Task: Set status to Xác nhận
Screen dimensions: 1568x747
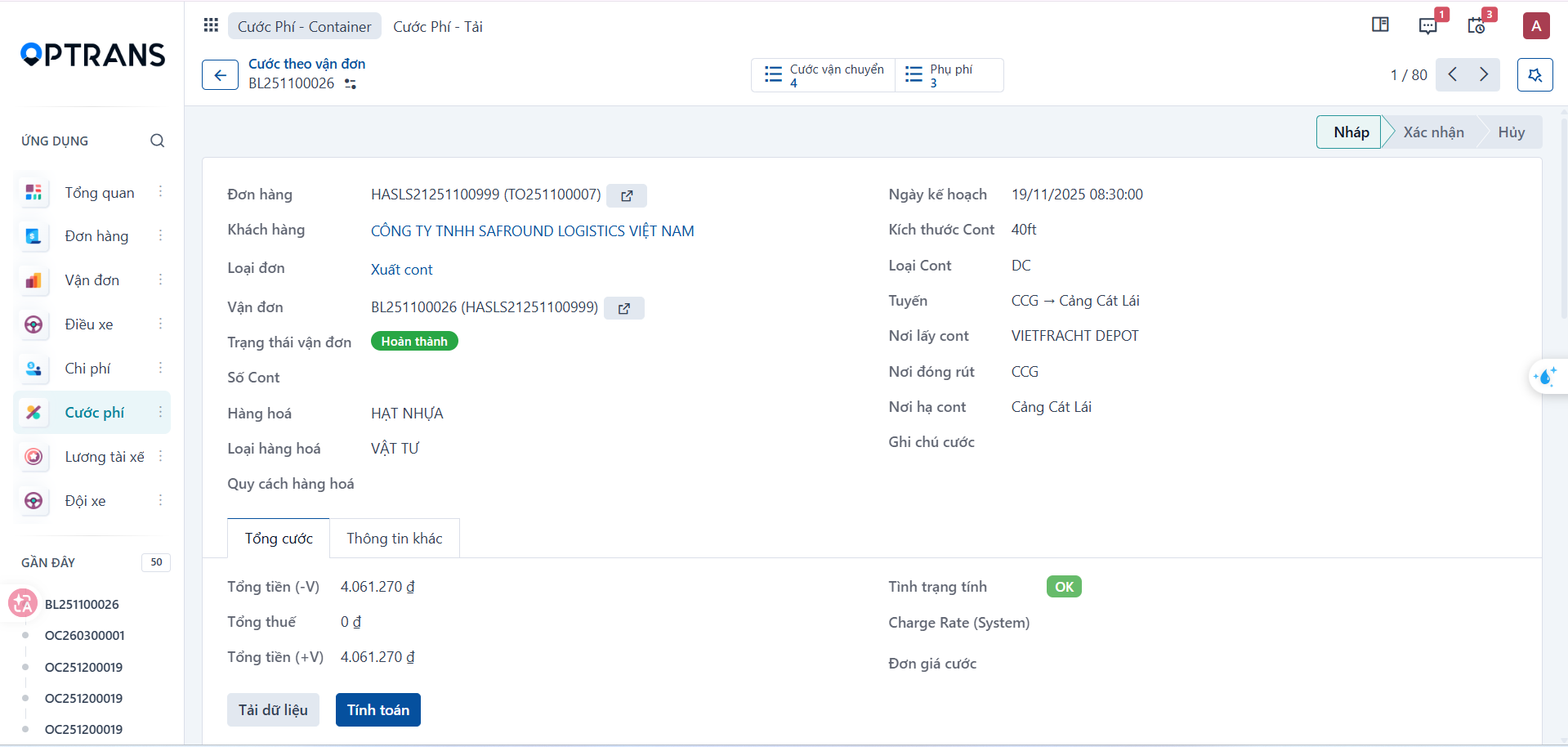Action: [1433, 132]
